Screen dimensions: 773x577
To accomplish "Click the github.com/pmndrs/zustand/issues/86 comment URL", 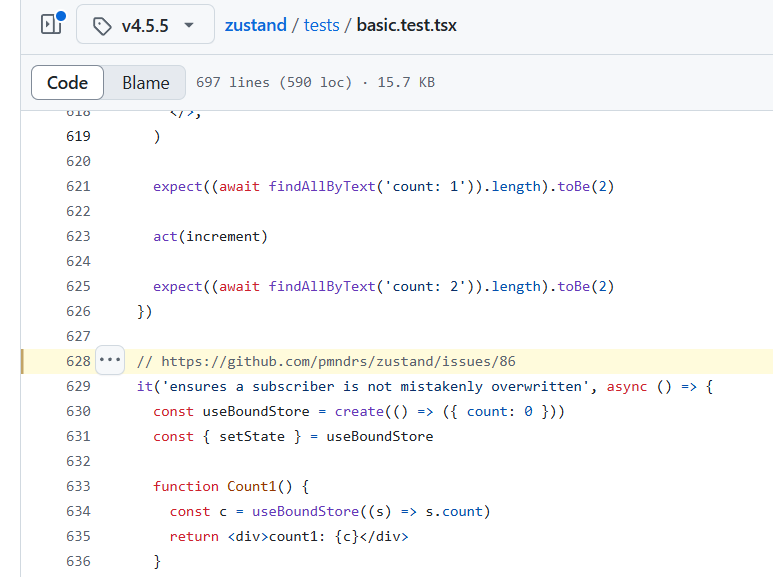I will tap(338, 361).
